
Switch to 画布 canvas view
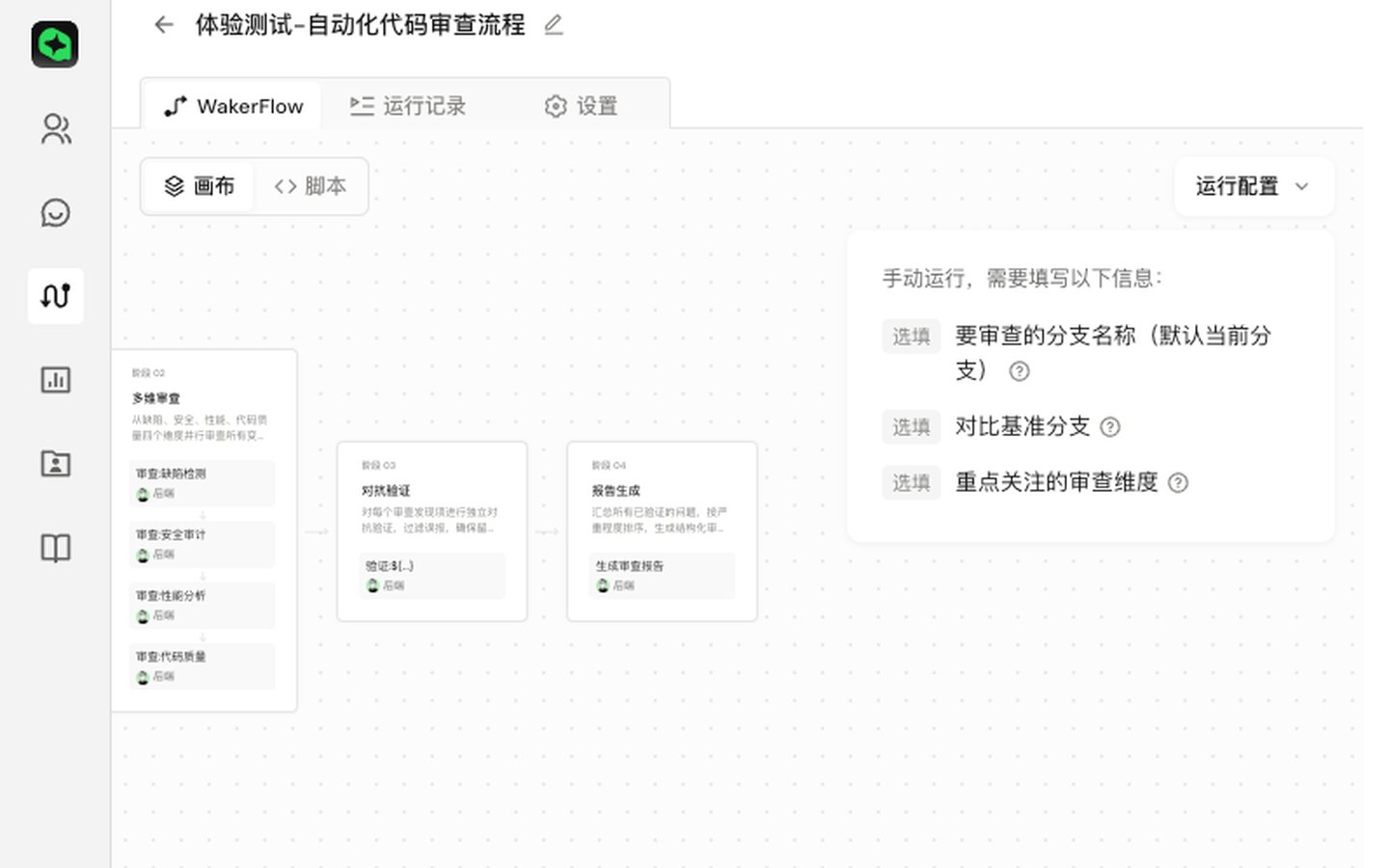199,186
